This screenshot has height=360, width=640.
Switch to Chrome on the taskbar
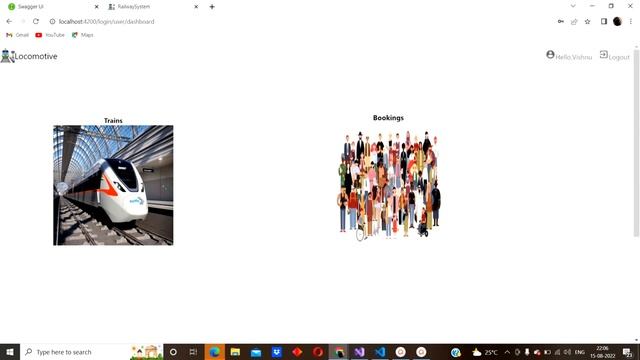tap(339, 352)
